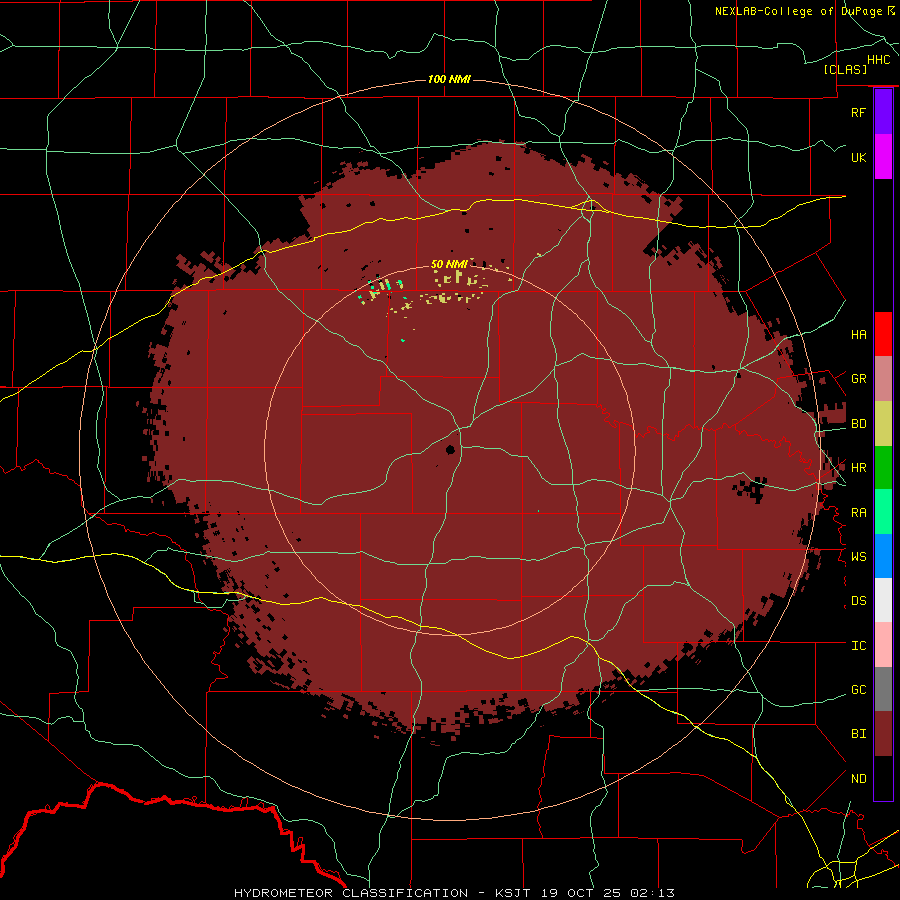The height and width of the screenshot is (900, 900).
Task: Click the WS legend label
Action: [x=858, y=557]
